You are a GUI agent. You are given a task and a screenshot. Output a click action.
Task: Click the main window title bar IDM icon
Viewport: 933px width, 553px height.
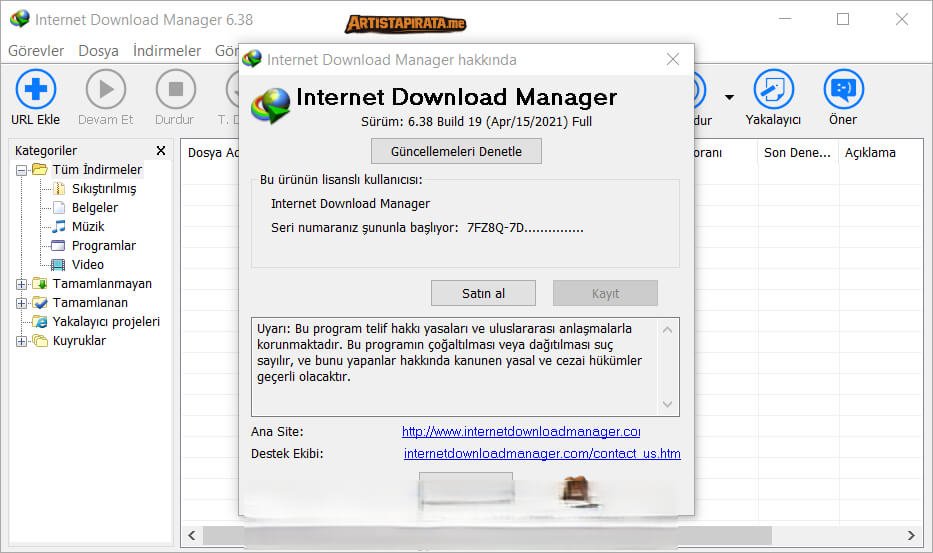coord(20,18)
